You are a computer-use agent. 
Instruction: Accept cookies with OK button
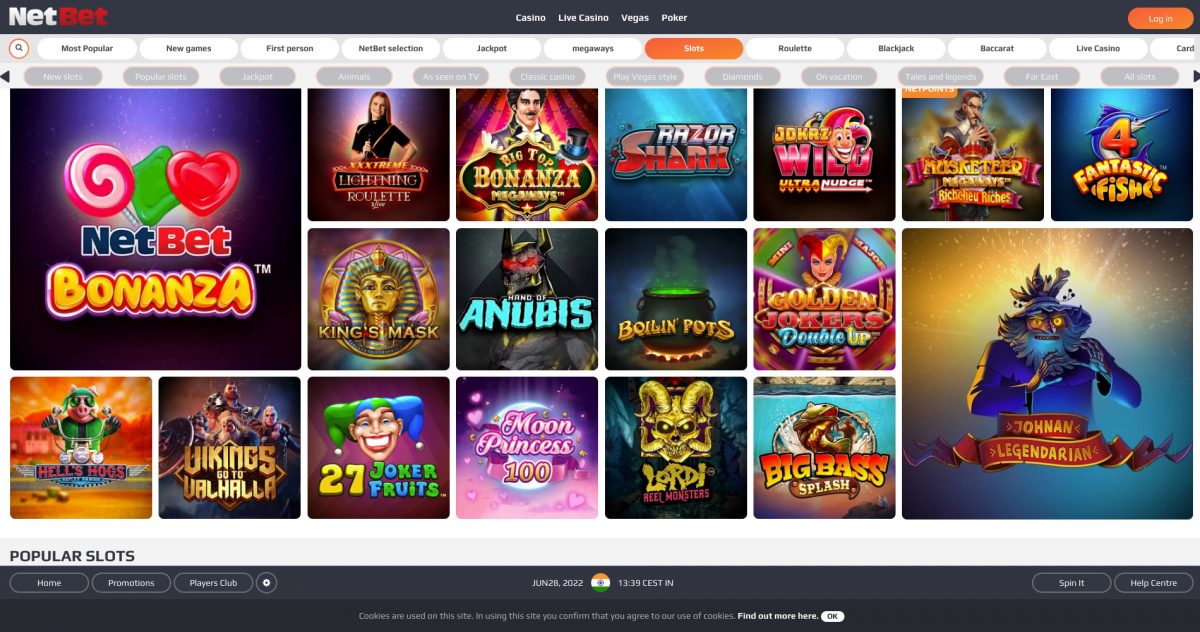[832, 616]
